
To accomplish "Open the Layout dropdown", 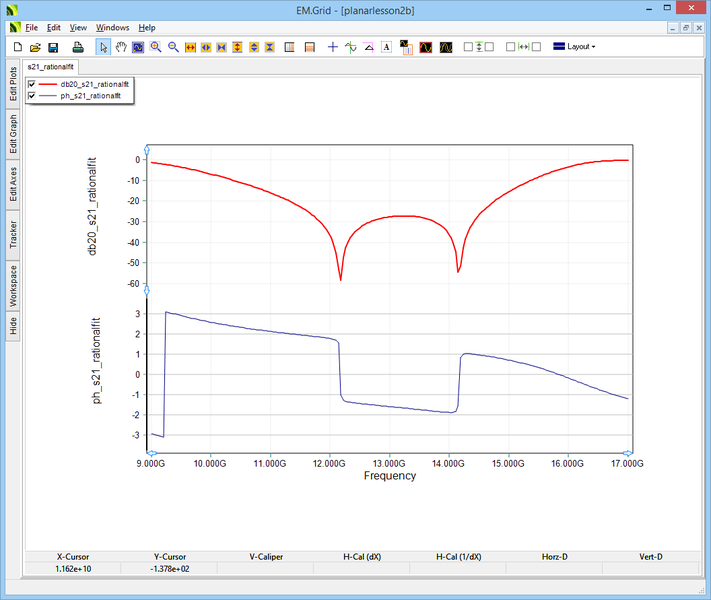I will 575,47.
